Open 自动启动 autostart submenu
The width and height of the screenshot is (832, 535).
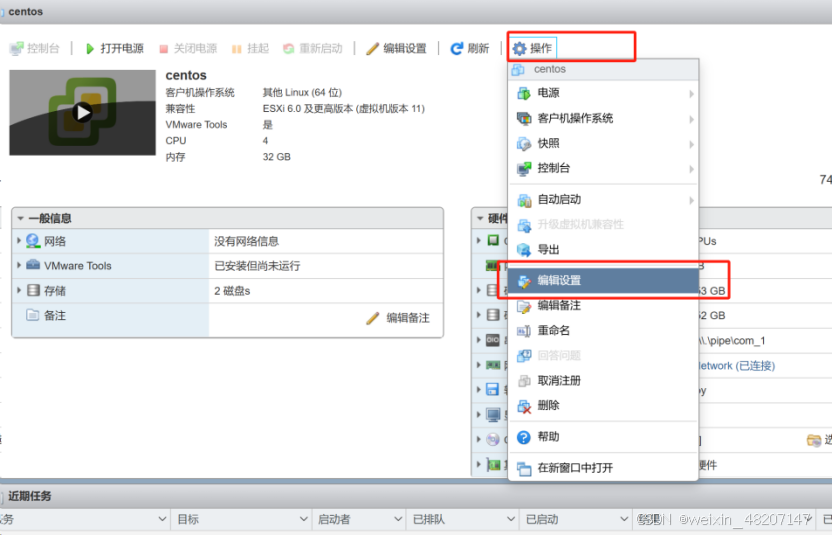click(x=603, y=200)
